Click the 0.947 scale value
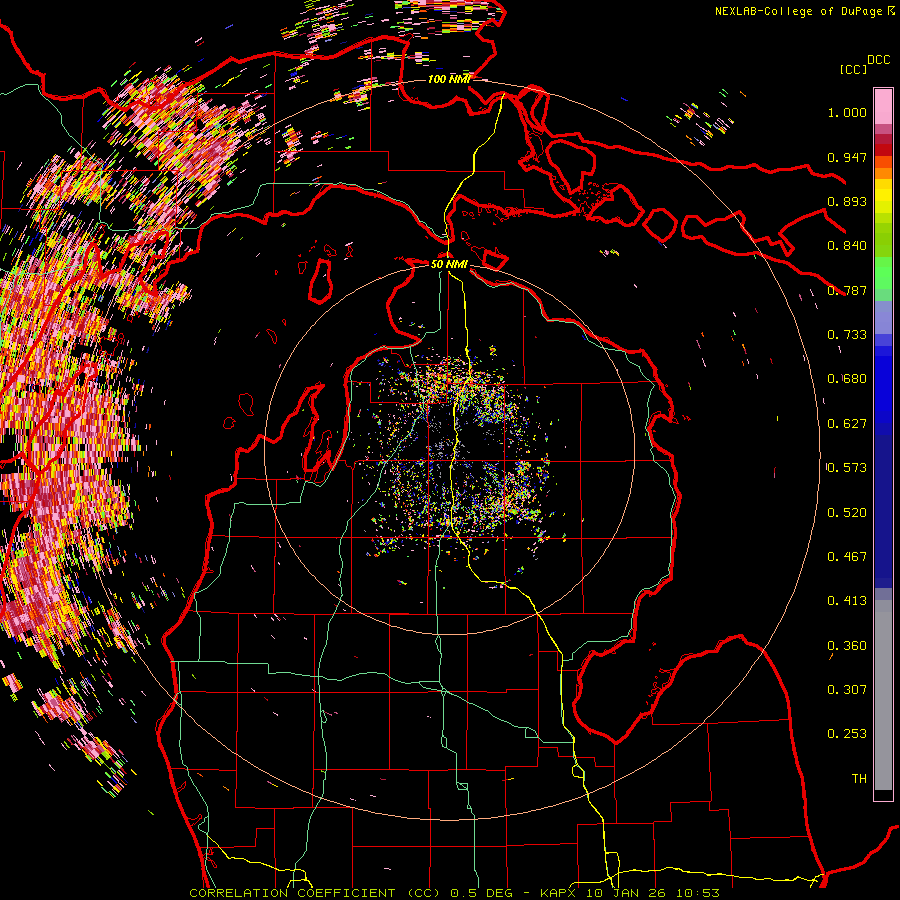The height and width of the screenshot is (900, 900). [x=847, y=157]
